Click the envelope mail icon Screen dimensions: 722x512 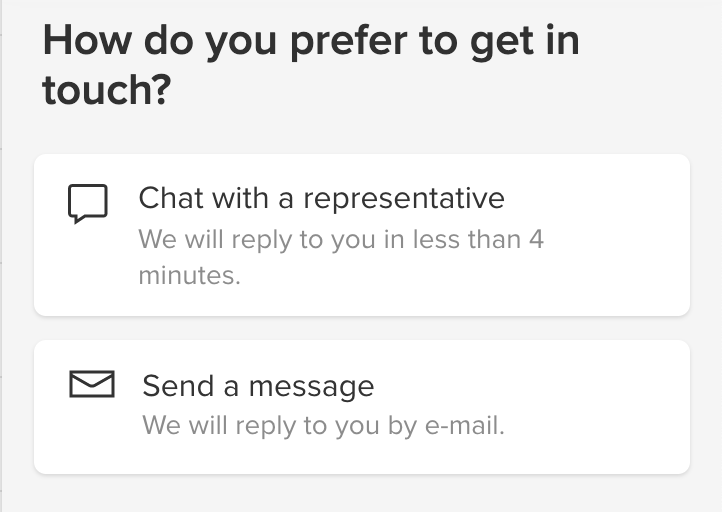click(x=92, y=384)
